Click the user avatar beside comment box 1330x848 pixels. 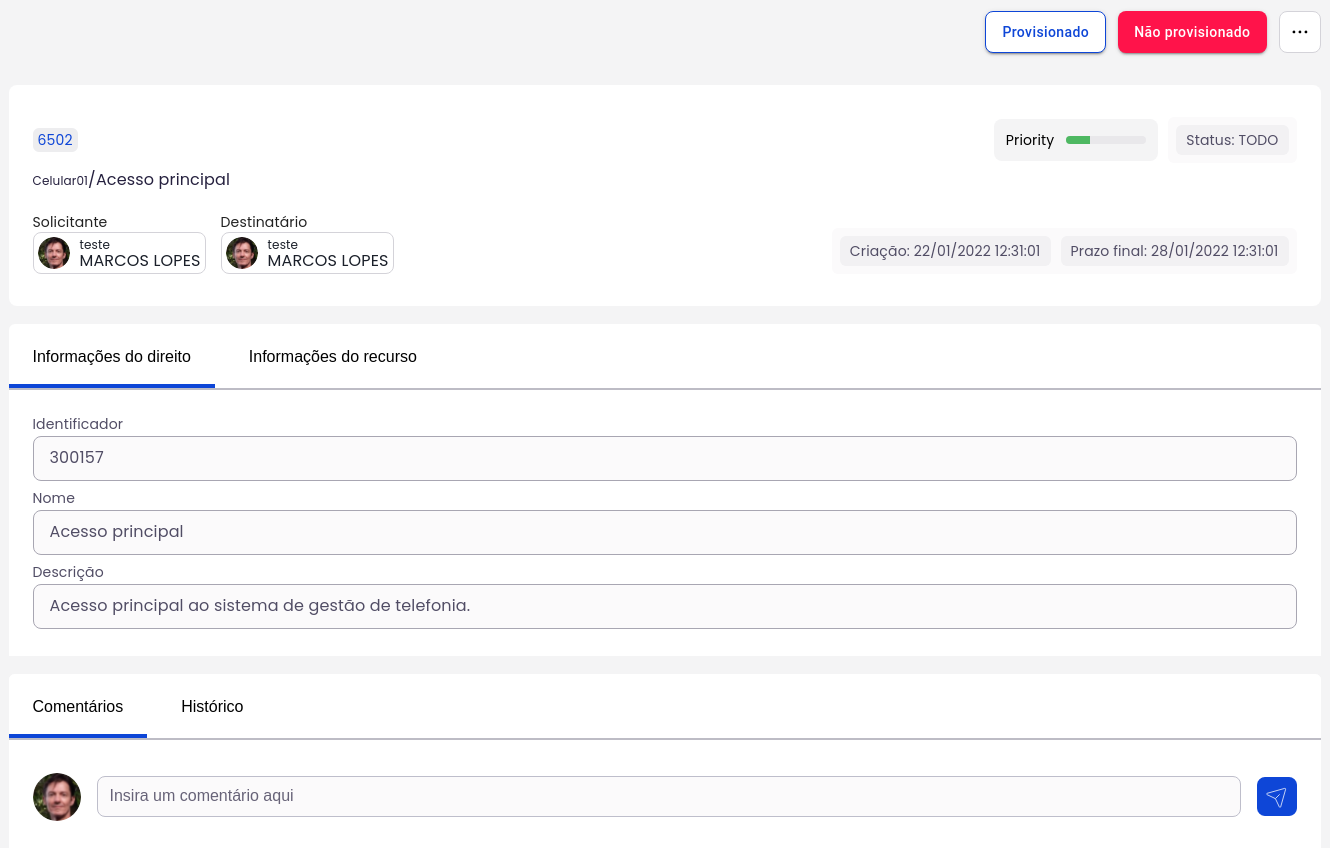coord(57,797)
